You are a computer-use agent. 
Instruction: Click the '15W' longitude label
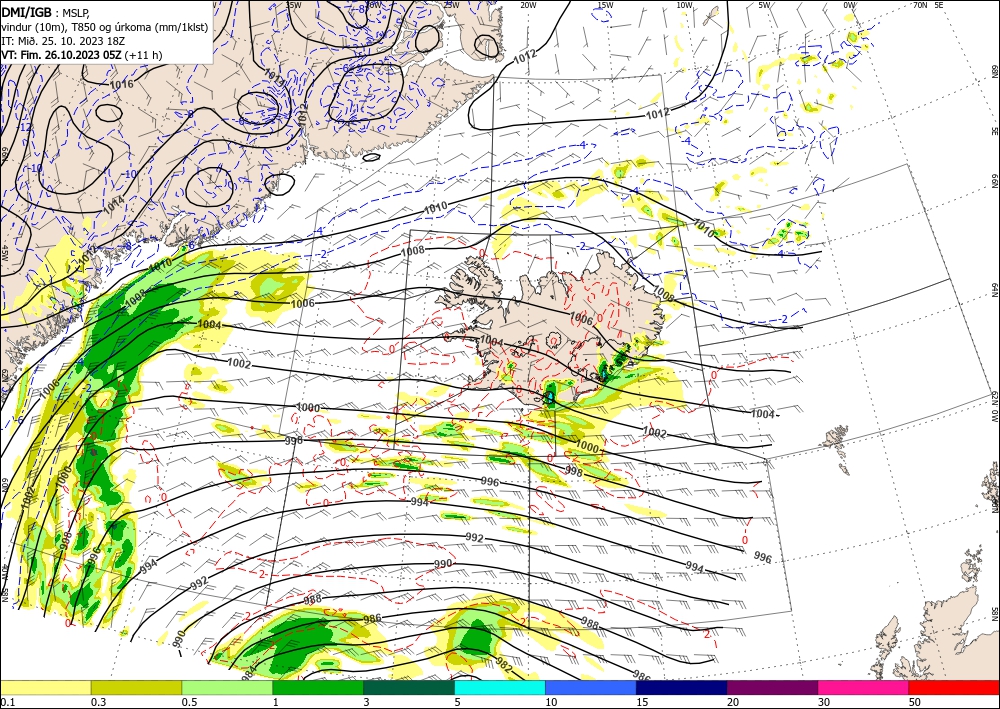pyautogui.click(x=605, y=5)
